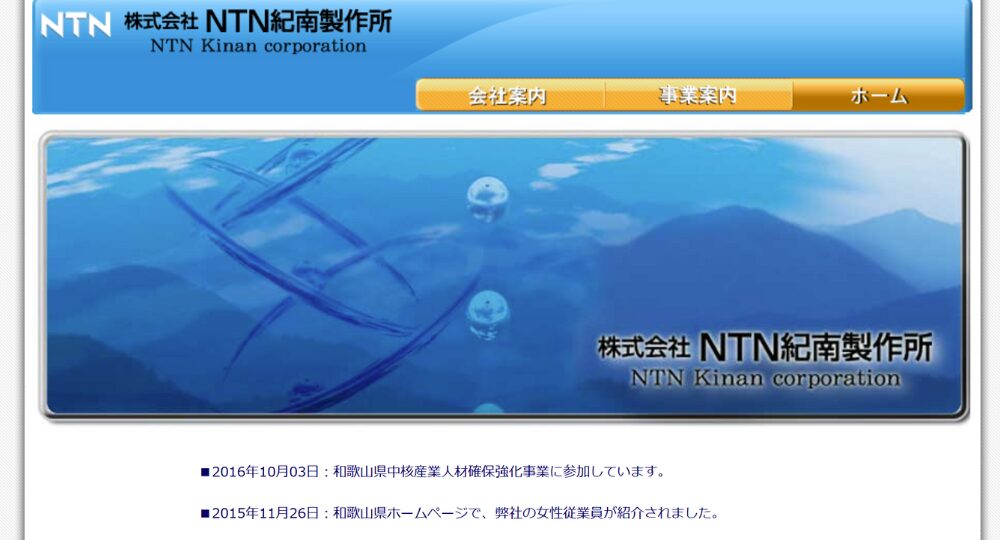1000x540 pixels.
Task: Click the NTN Kinan corporation header subtitle
Action: pos(258,47)
